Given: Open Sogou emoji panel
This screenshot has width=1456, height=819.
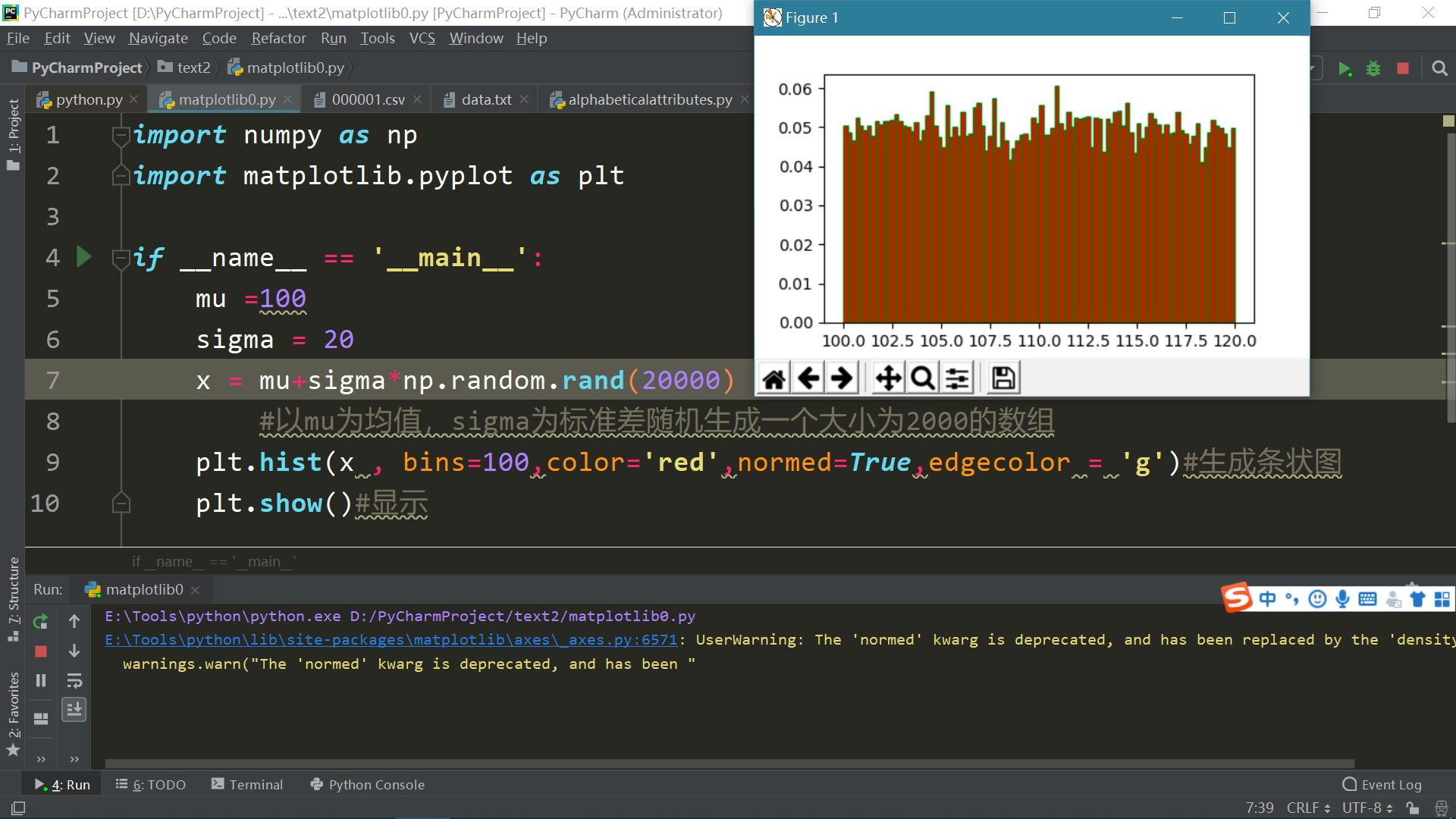Looking at the screenshot, I should (x=1318, y=599).
